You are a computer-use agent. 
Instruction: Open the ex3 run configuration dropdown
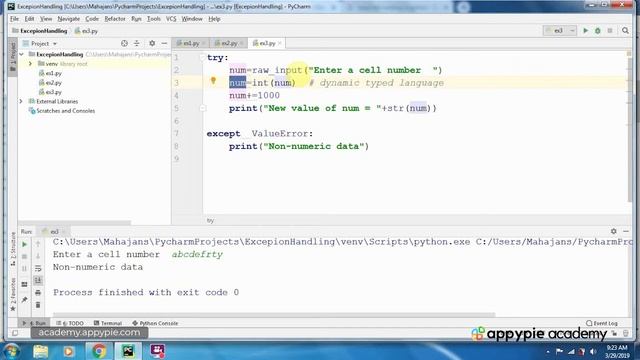tap(560, 31)
